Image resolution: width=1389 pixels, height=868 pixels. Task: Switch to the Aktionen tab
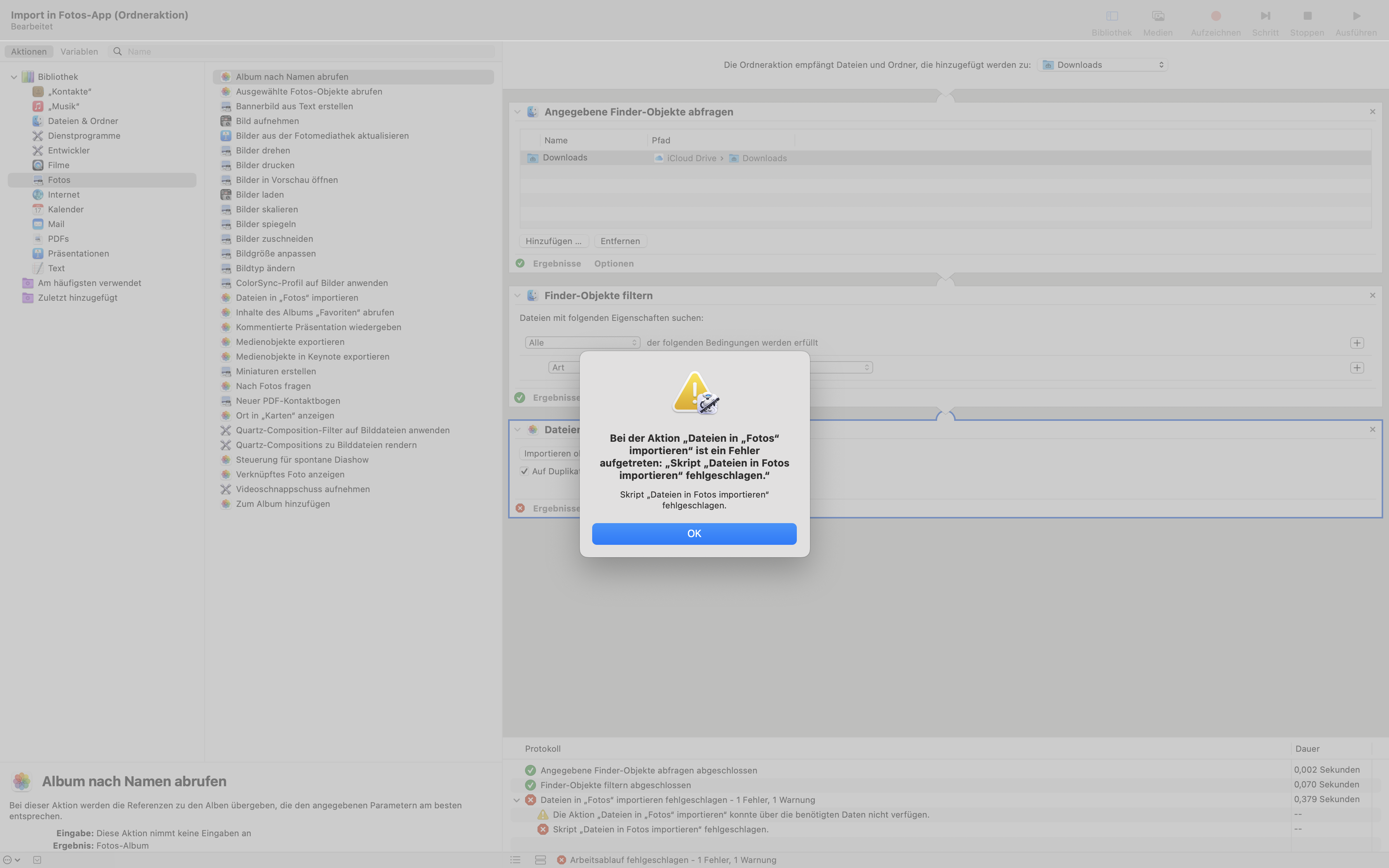click(x=29, y=52)
